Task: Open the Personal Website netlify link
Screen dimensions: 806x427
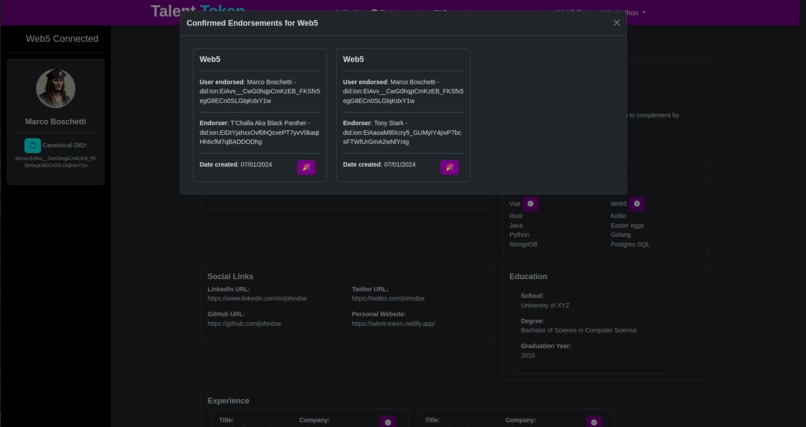Action: [393, 324]
